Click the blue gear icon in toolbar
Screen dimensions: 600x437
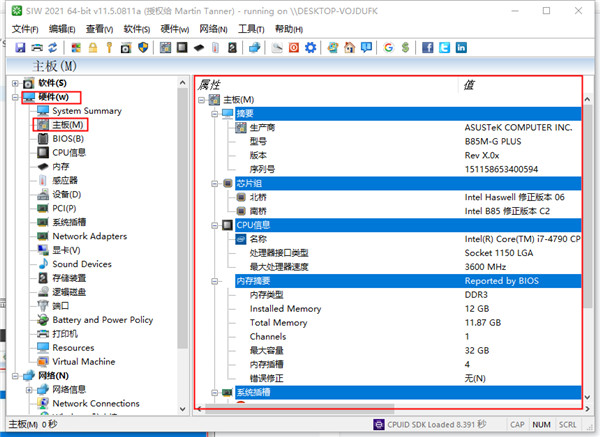click(311, 47)
